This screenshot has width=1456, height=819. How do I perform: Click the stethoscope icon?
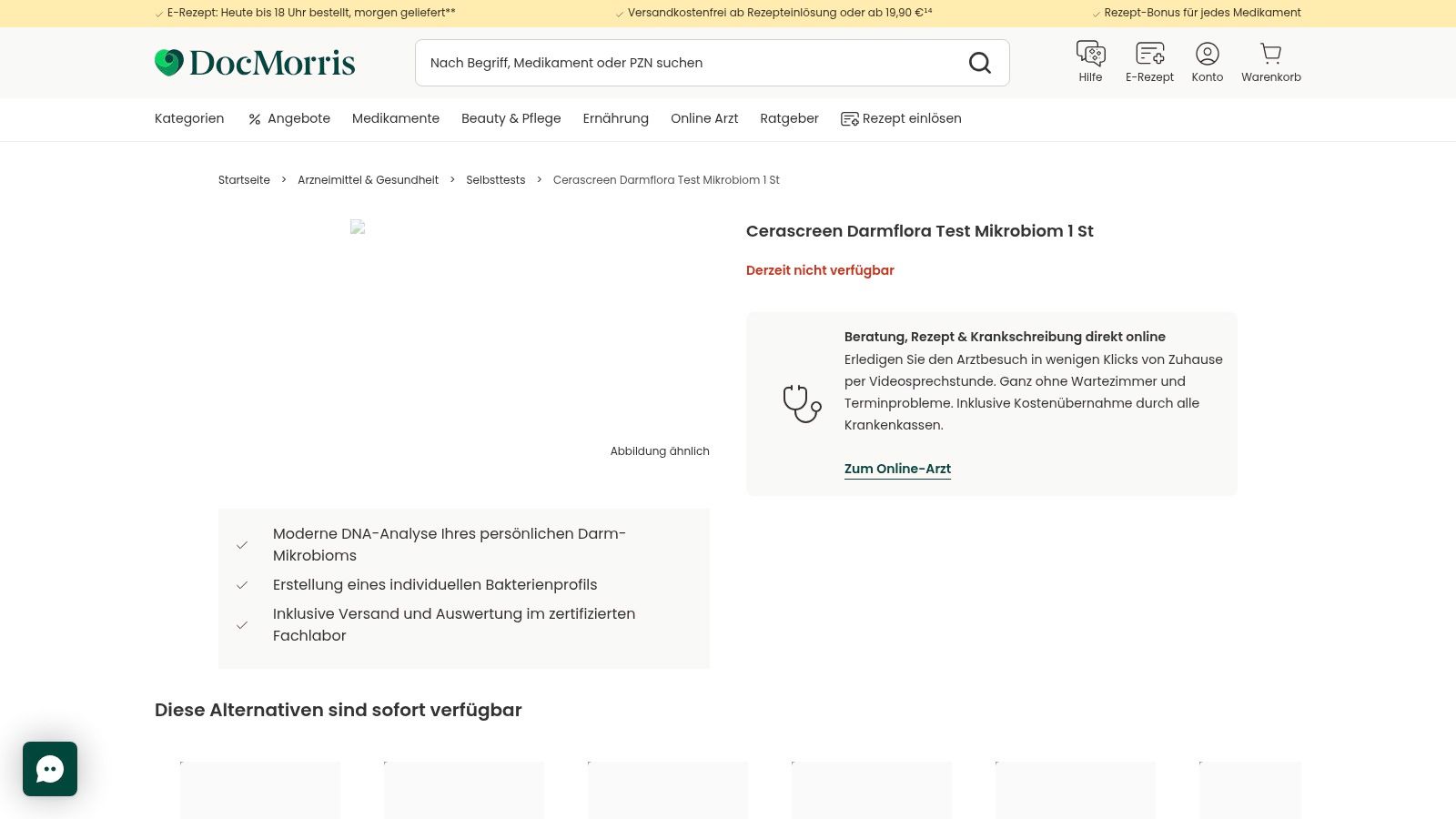coord(802,404)
